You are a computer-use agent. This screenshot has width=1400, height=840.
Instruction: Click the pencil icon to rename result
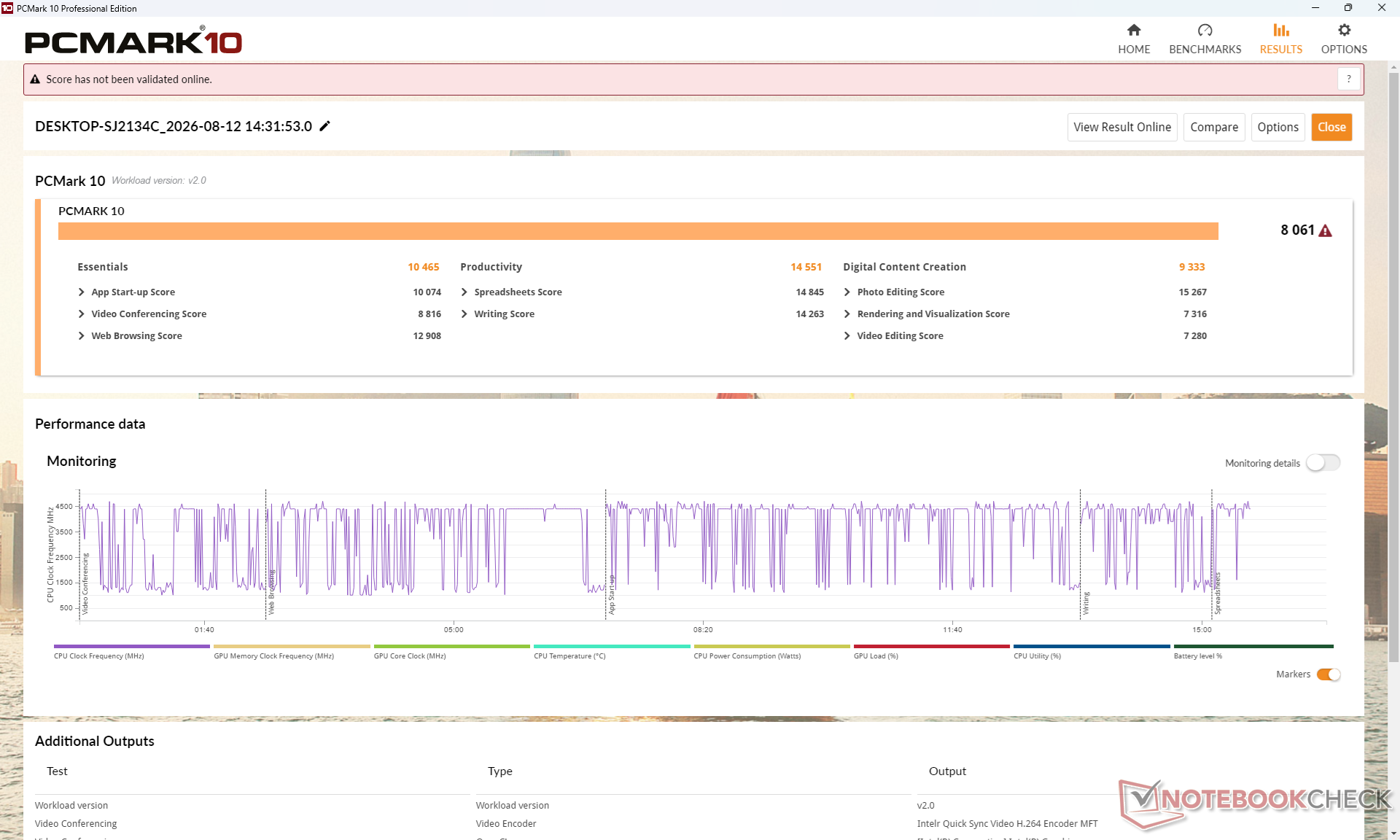click(325, 126)
